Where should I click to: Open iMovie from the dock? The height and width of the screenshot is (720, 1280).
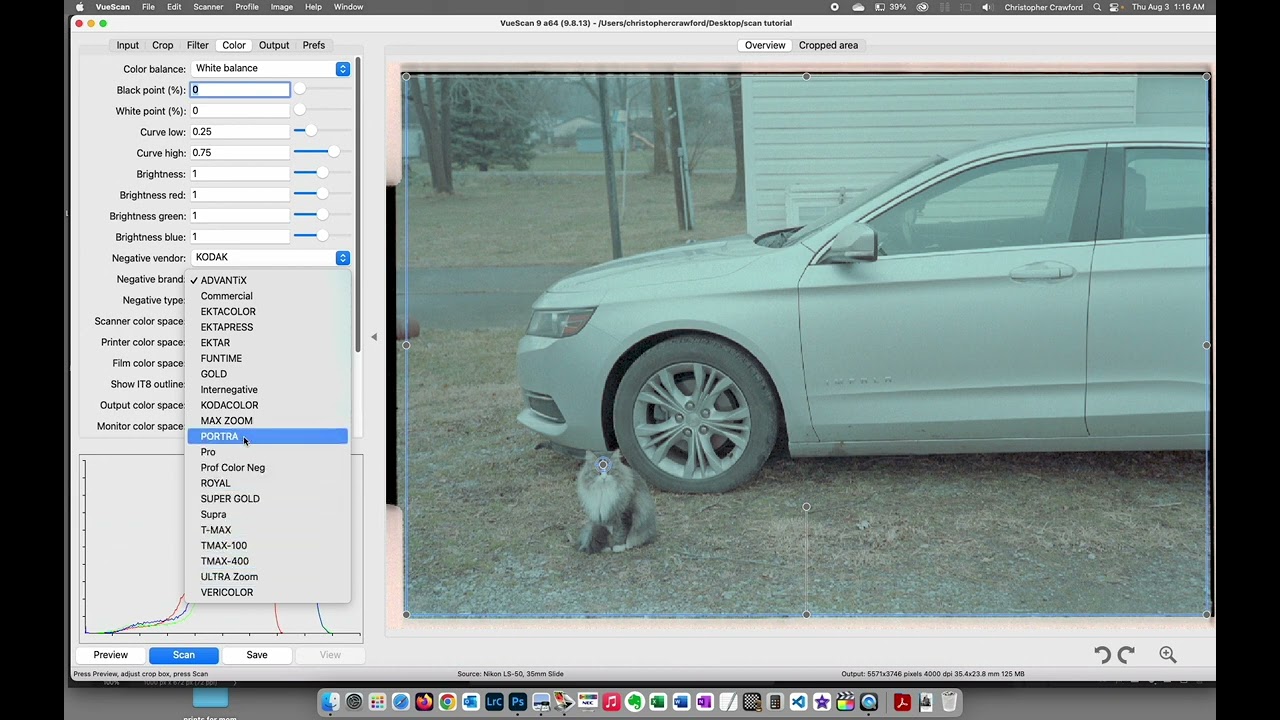click(x=822, y=702)
